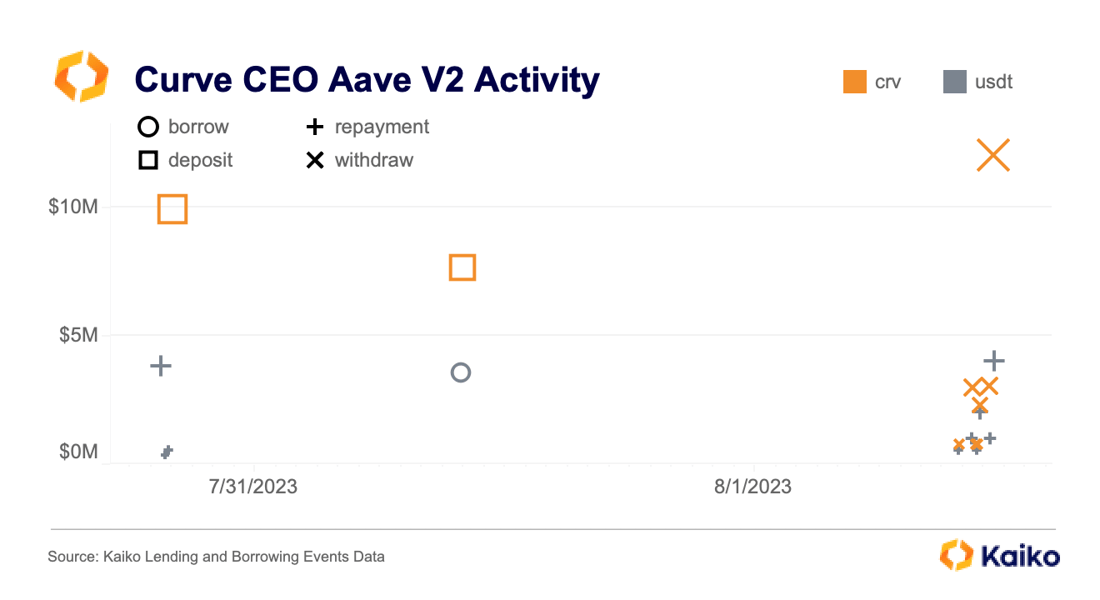The height and width of the screenshot is (600, 1100).
Task: Click the Kaiko brand logo at the bottom right
Action: [1000, 555]
